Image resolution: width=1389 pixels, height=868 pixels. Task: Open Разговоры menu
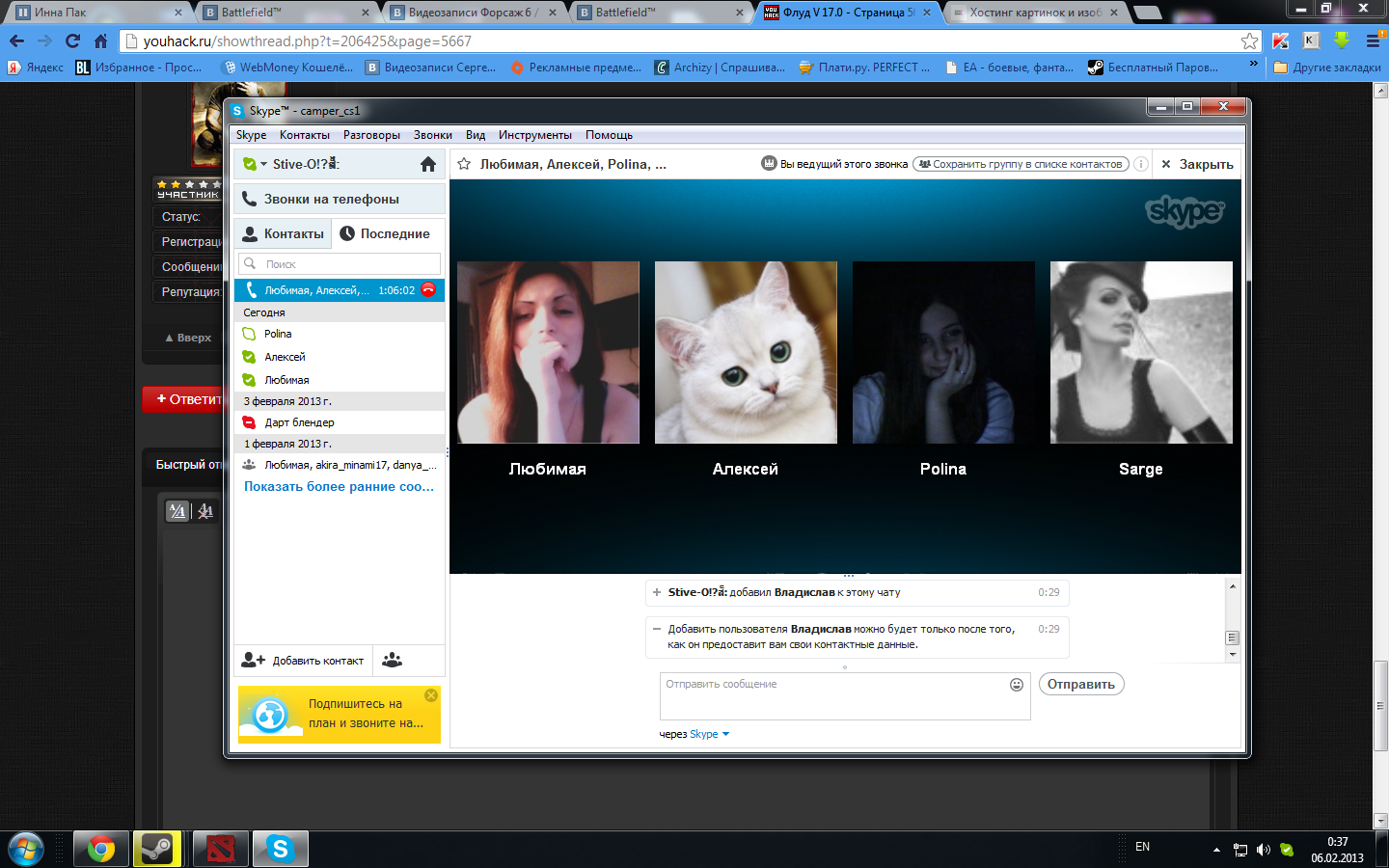(x=371, y=135)
